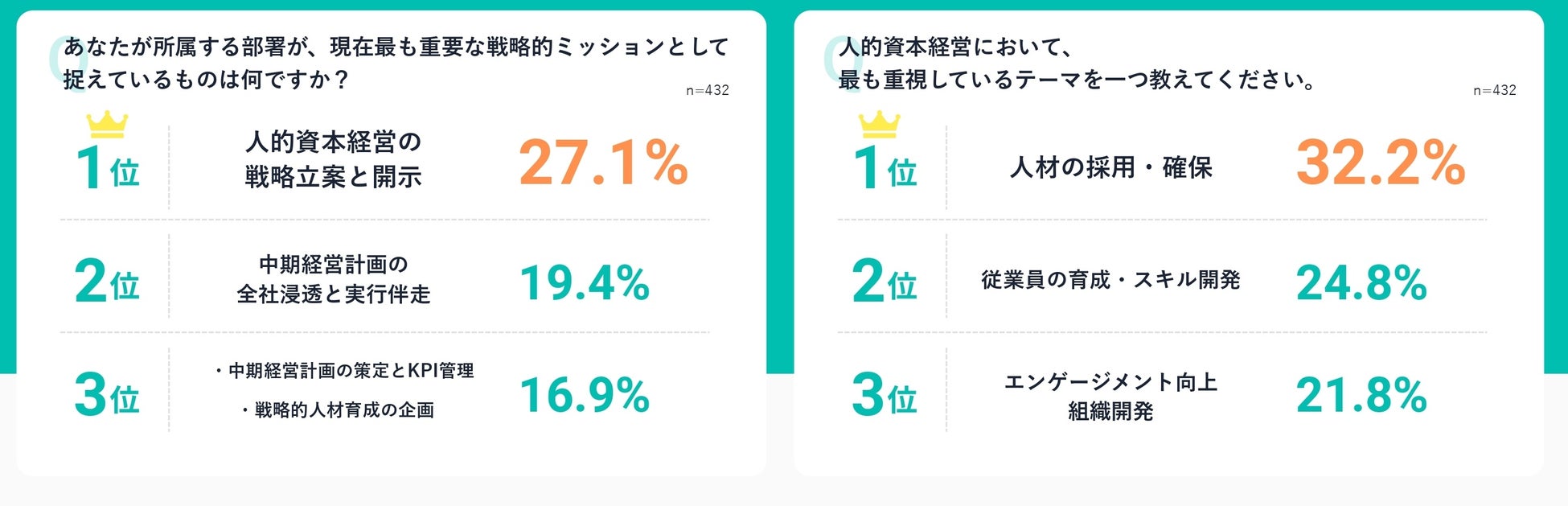Select the 16.9% percentage value
Image resolution: width=1568 pixels, height=506 pixels.
[585, 395]
